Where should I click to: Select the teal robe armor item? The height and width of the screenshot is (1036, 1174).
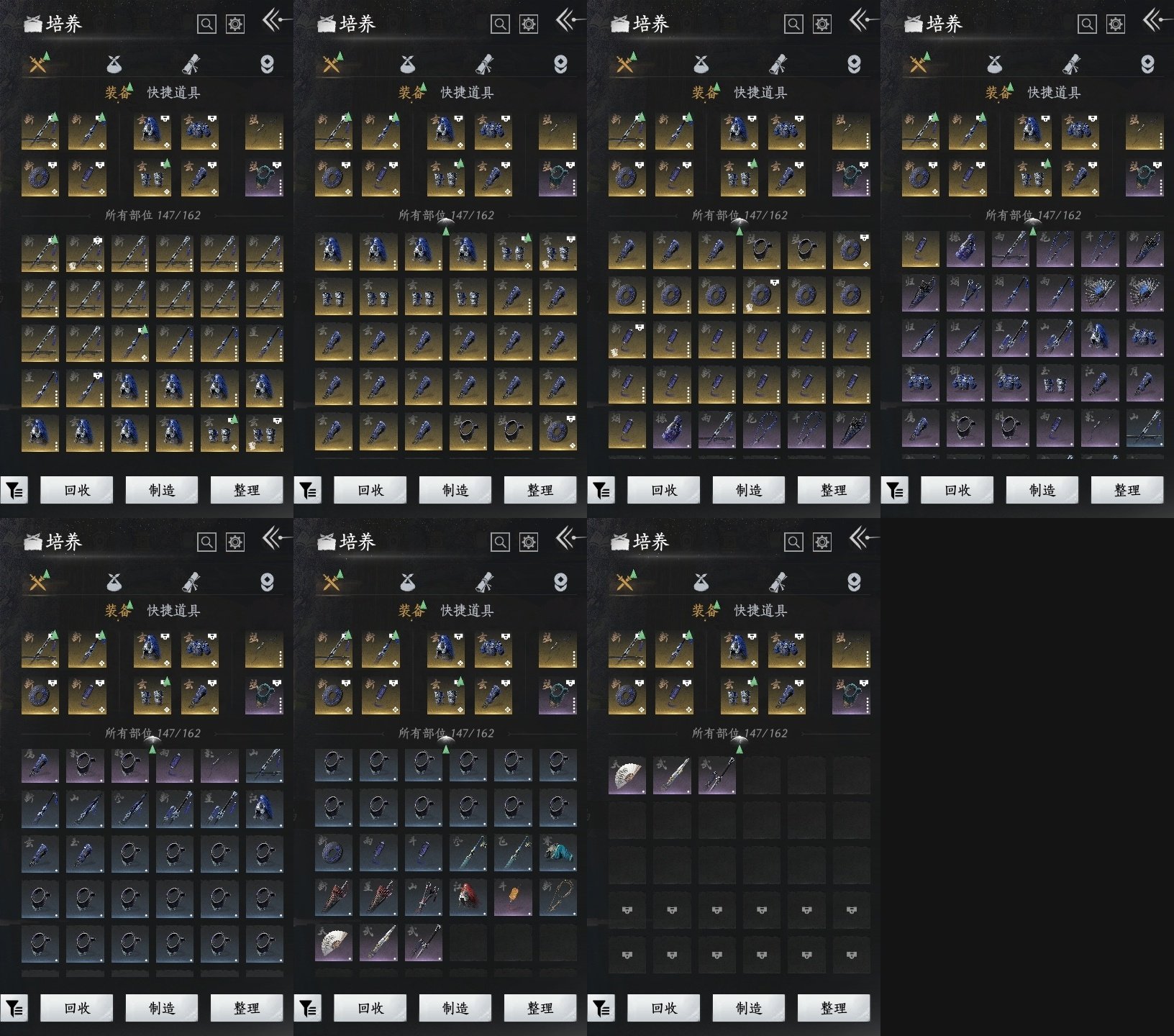click(558, 853)
